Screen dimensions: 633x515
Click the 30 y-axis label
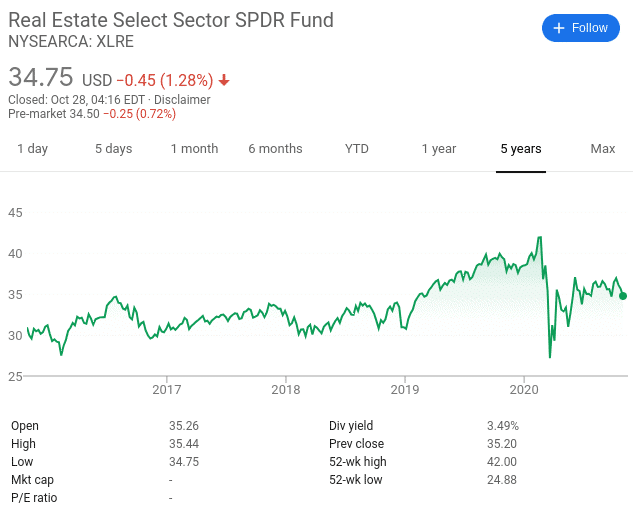point(15,336)
